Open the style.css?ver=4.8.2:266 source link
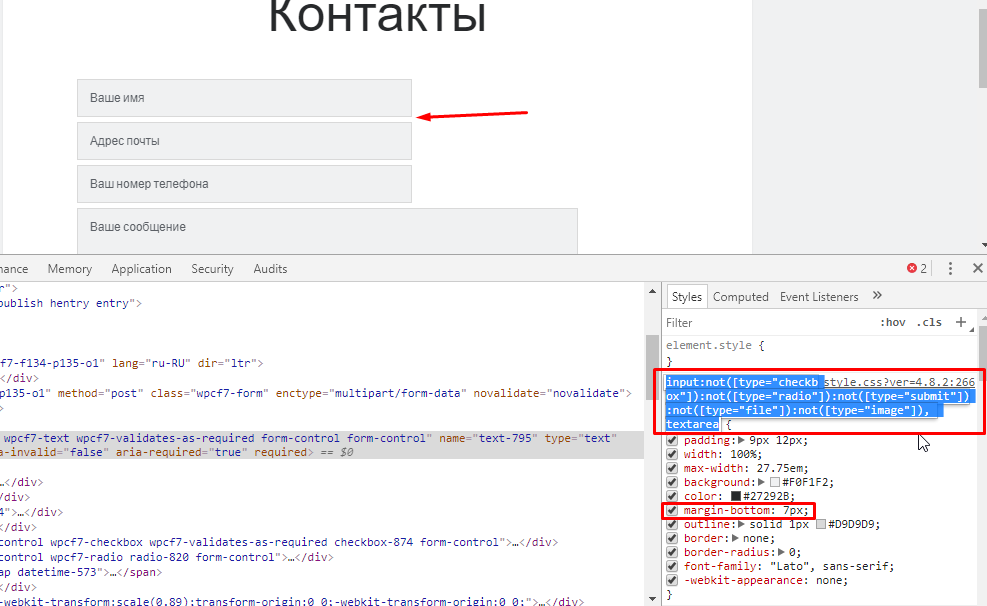 click(x=899, y=382)
